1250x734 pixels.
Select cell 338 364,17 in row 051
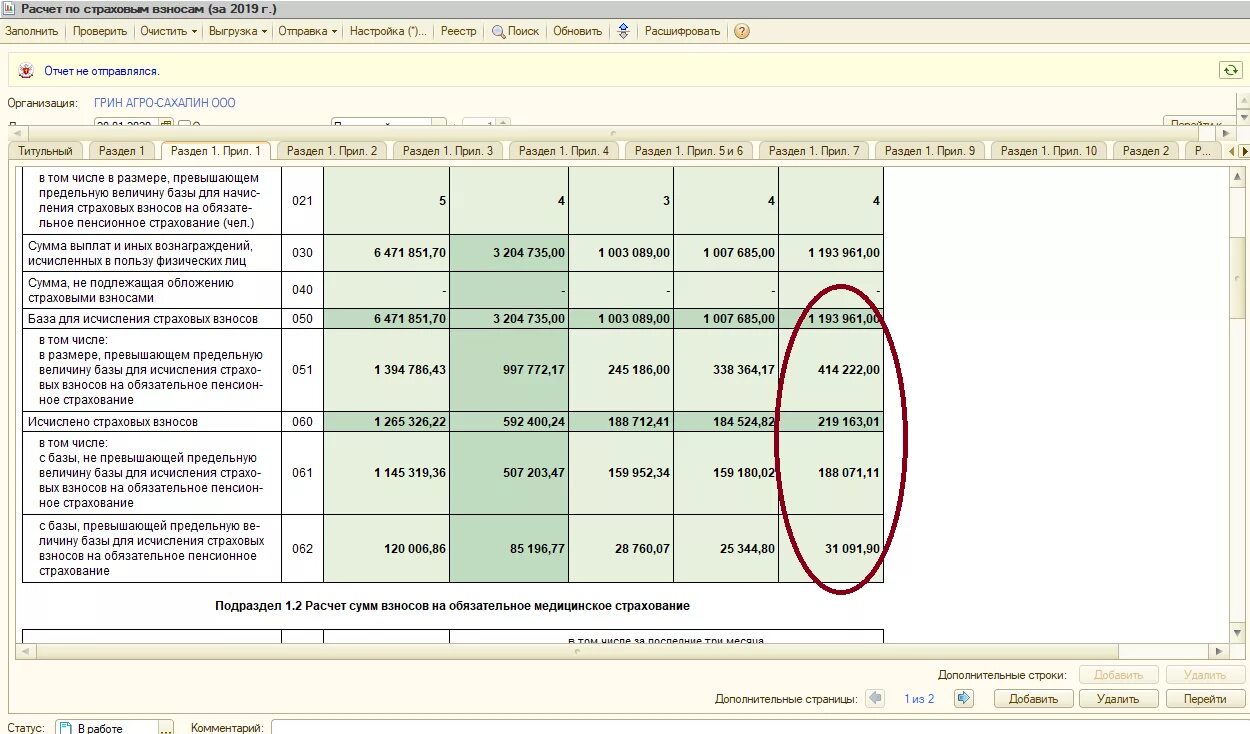pyautogui.click(x=726, y=370)
